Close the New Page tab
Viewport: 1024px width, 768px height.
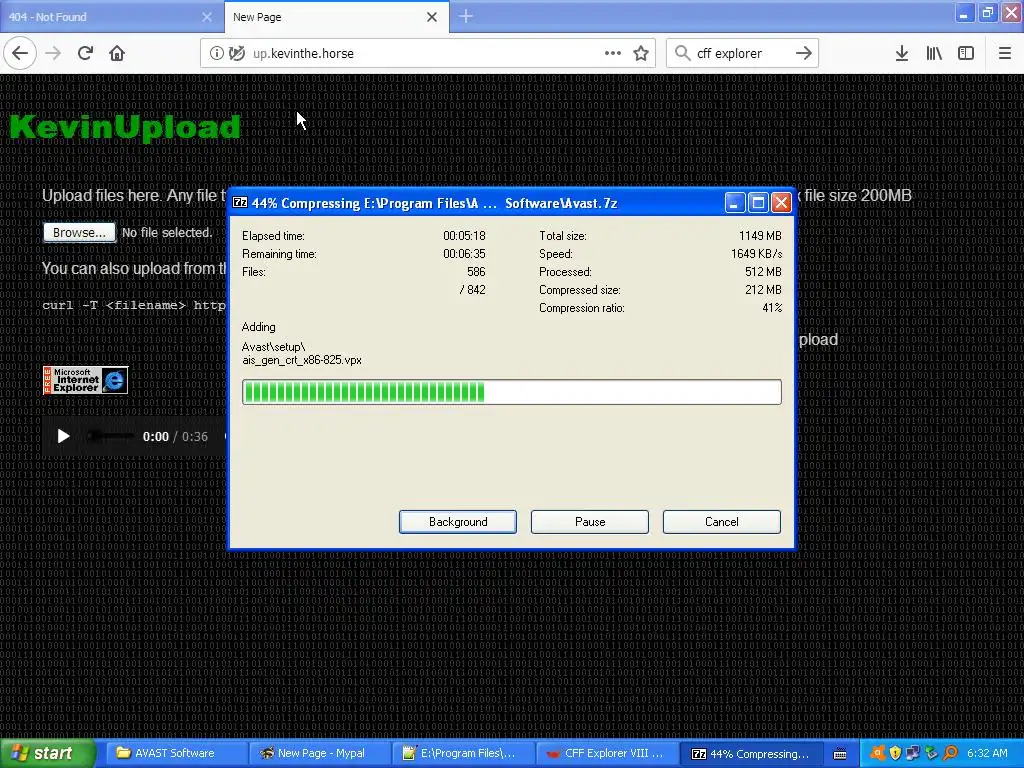click(x=432, y=17)
